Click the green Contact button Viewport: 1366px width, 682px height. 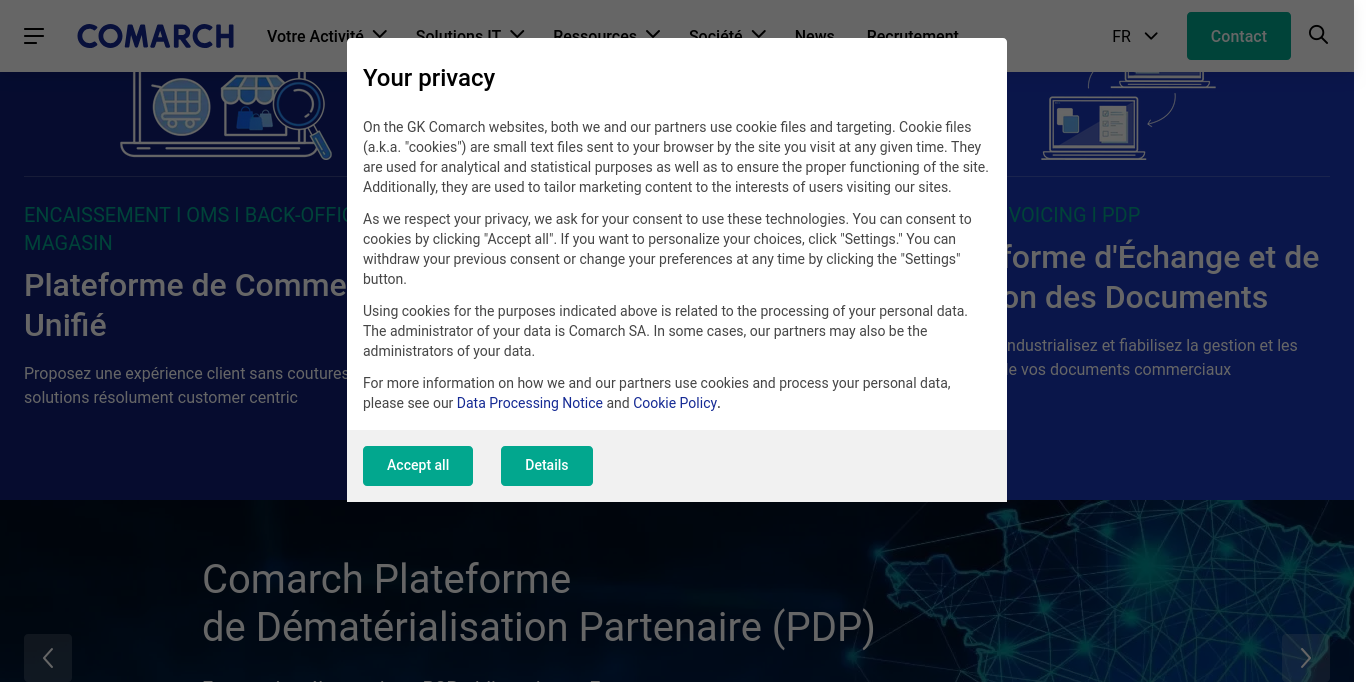coord(1238,36)
